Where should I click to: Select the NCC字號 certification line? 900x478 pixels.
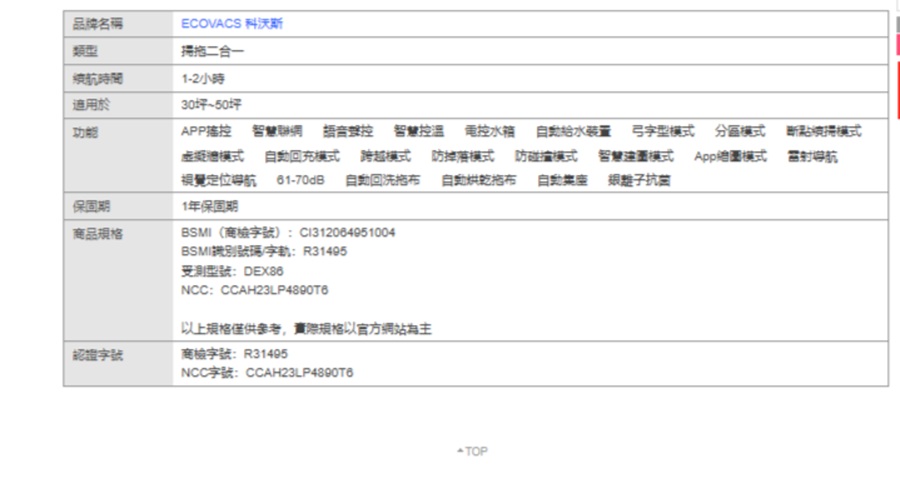(267, 373)
